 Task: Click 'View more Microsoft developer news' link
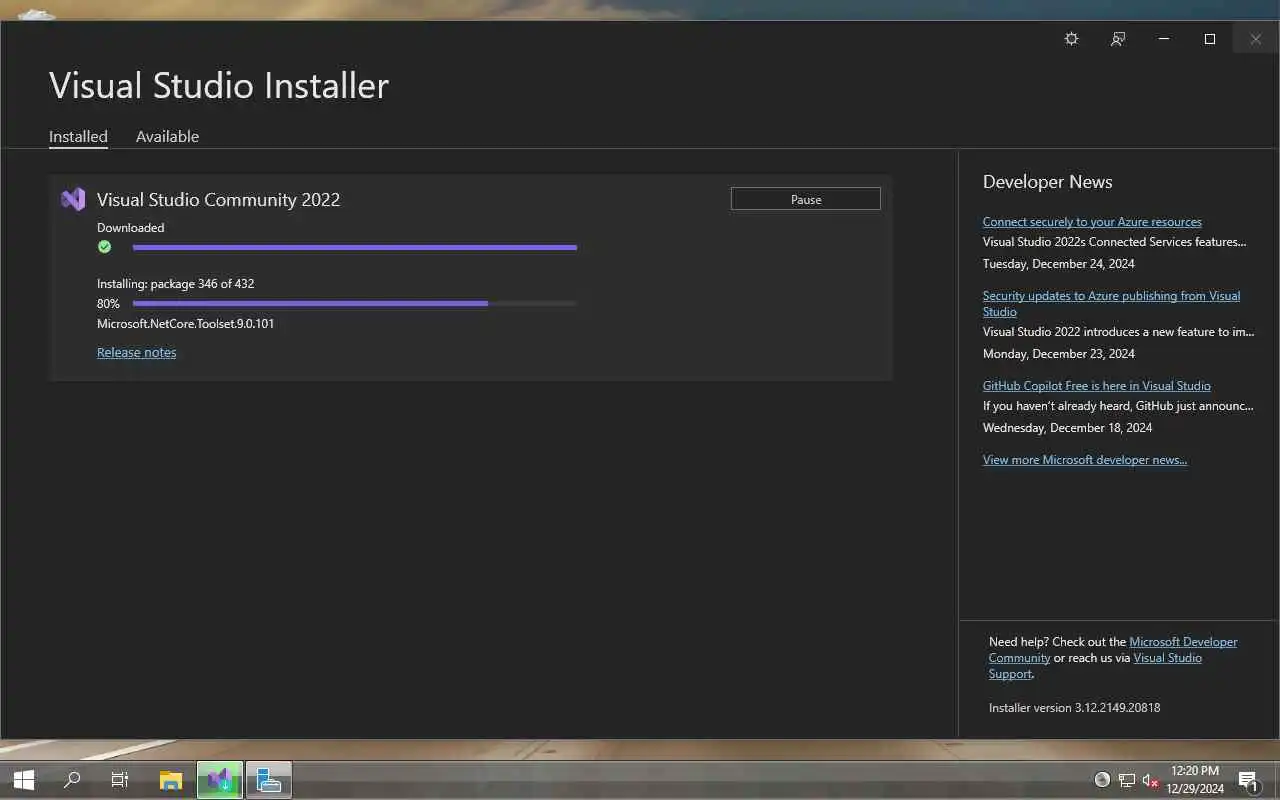click(x=1085, y=460)
